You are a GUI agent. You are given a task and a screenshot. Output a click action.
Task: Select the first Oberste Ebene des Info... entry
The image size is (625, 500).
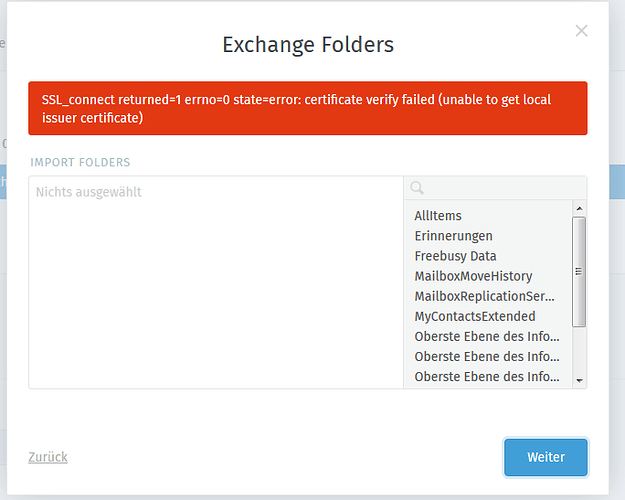click(x=487, y=337)
